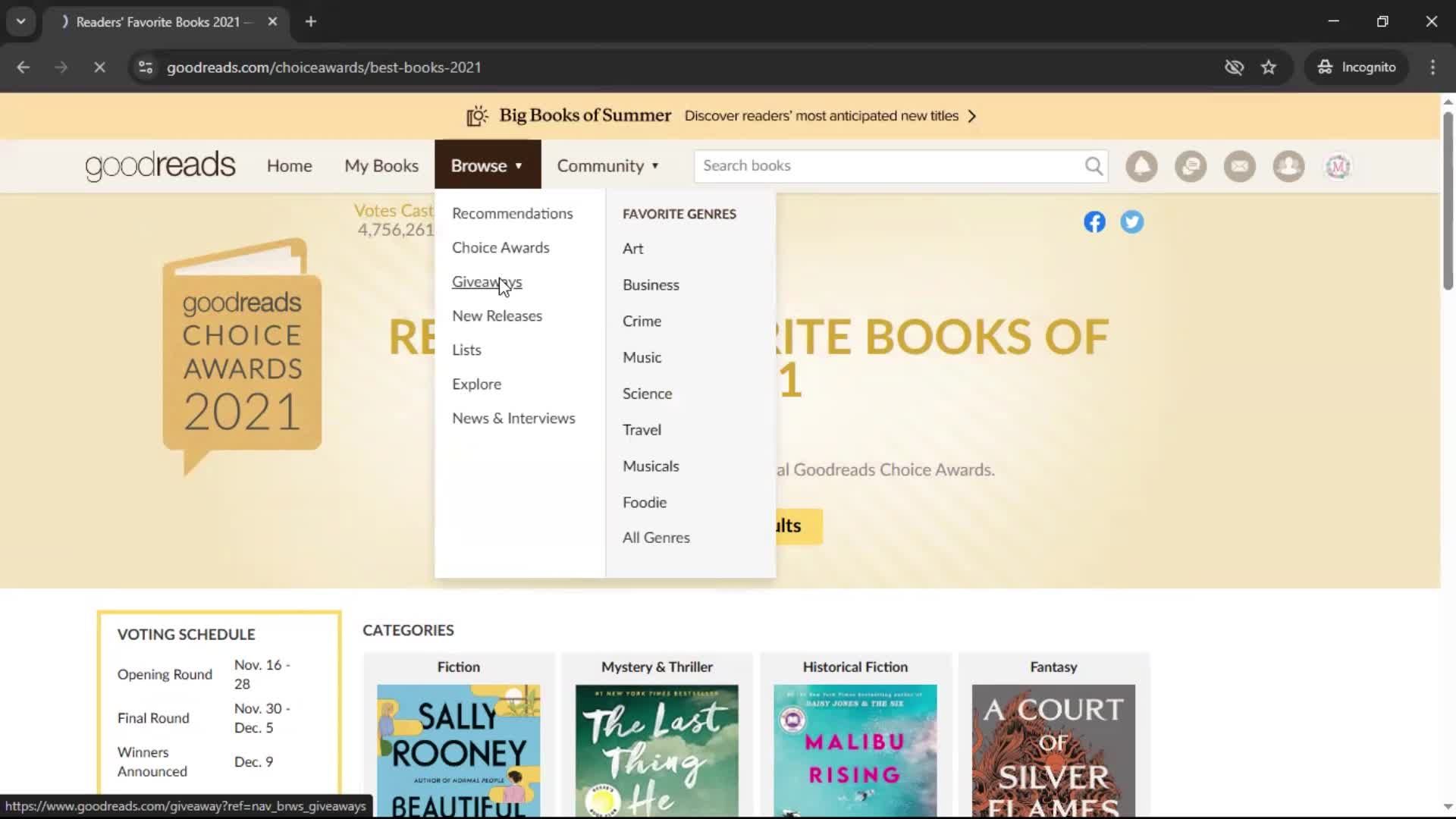The height and width of the screenshot is (819, 1456).
Task: Open the profile avatar menu
Action: [x=1338, y=166]
